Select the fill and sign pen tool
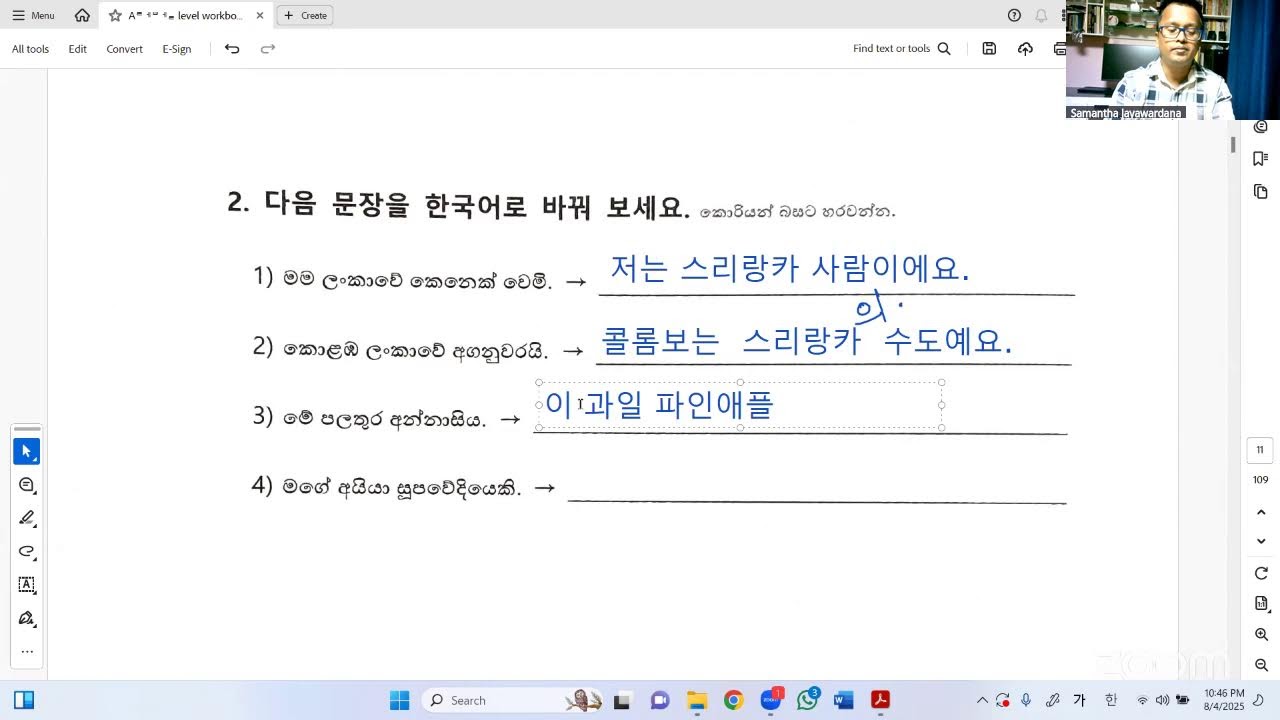 pos(27,618)
